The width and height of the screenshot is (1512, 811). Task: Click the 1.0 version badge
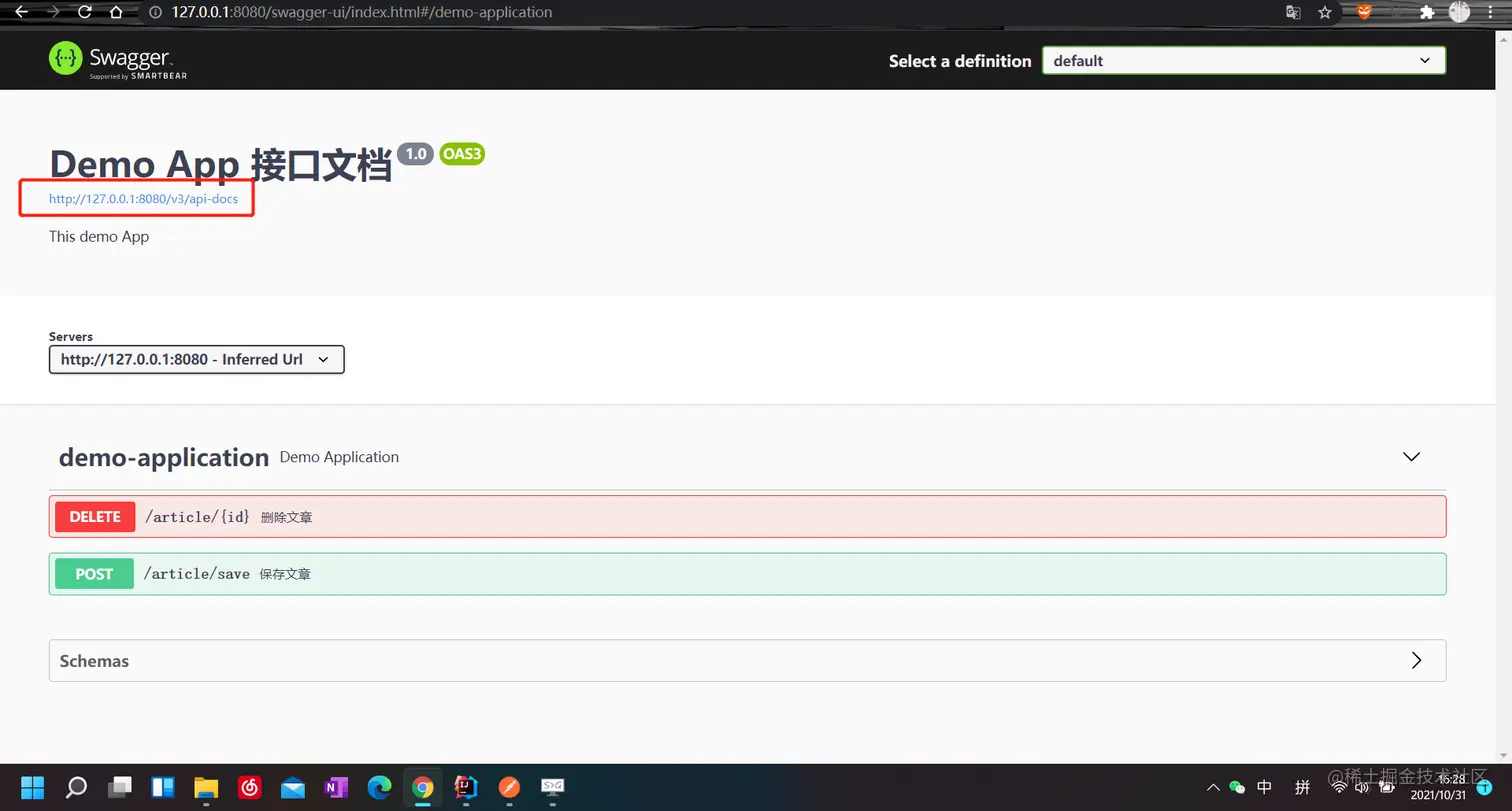click(415, 154)
